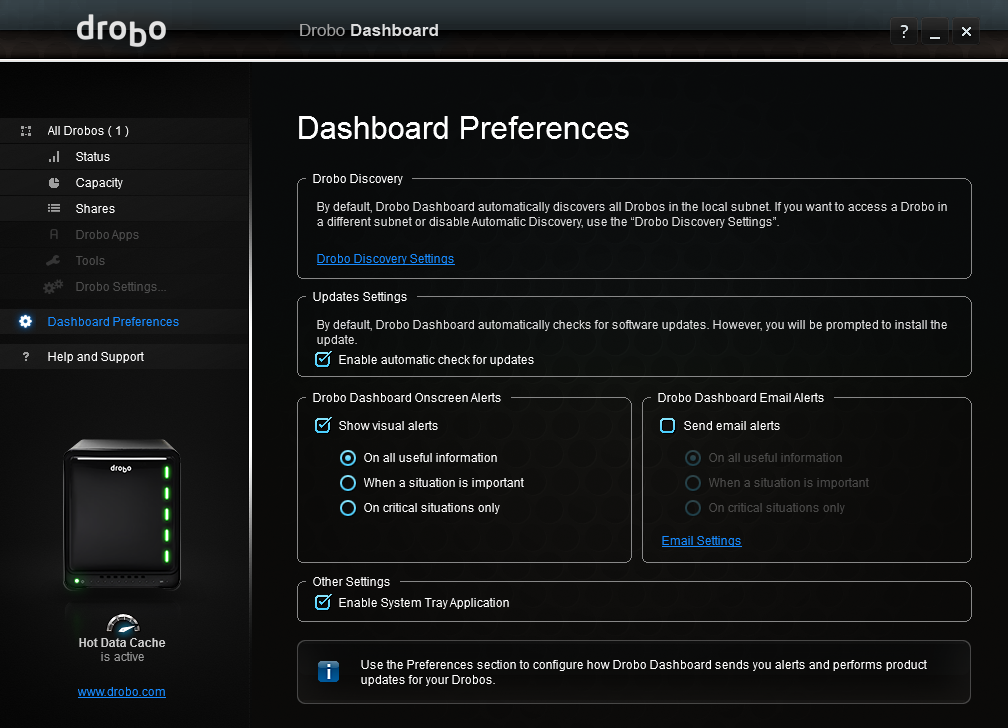Open help with the title bar question button
Viewport: 1008px width, 728px height.
click(x=904, y=32)
